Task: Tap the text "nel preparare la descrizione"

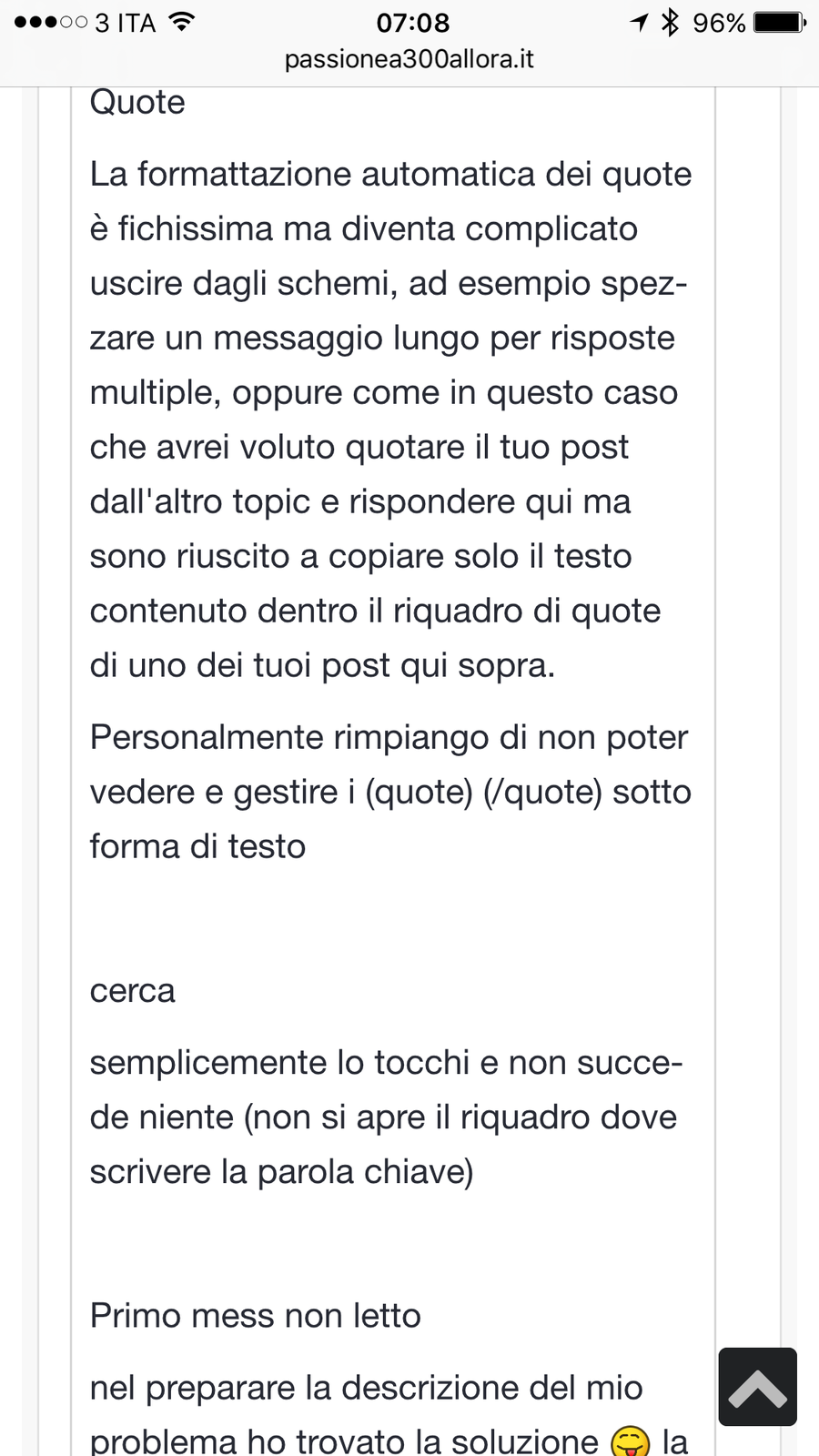Action: click(366, 1388)
